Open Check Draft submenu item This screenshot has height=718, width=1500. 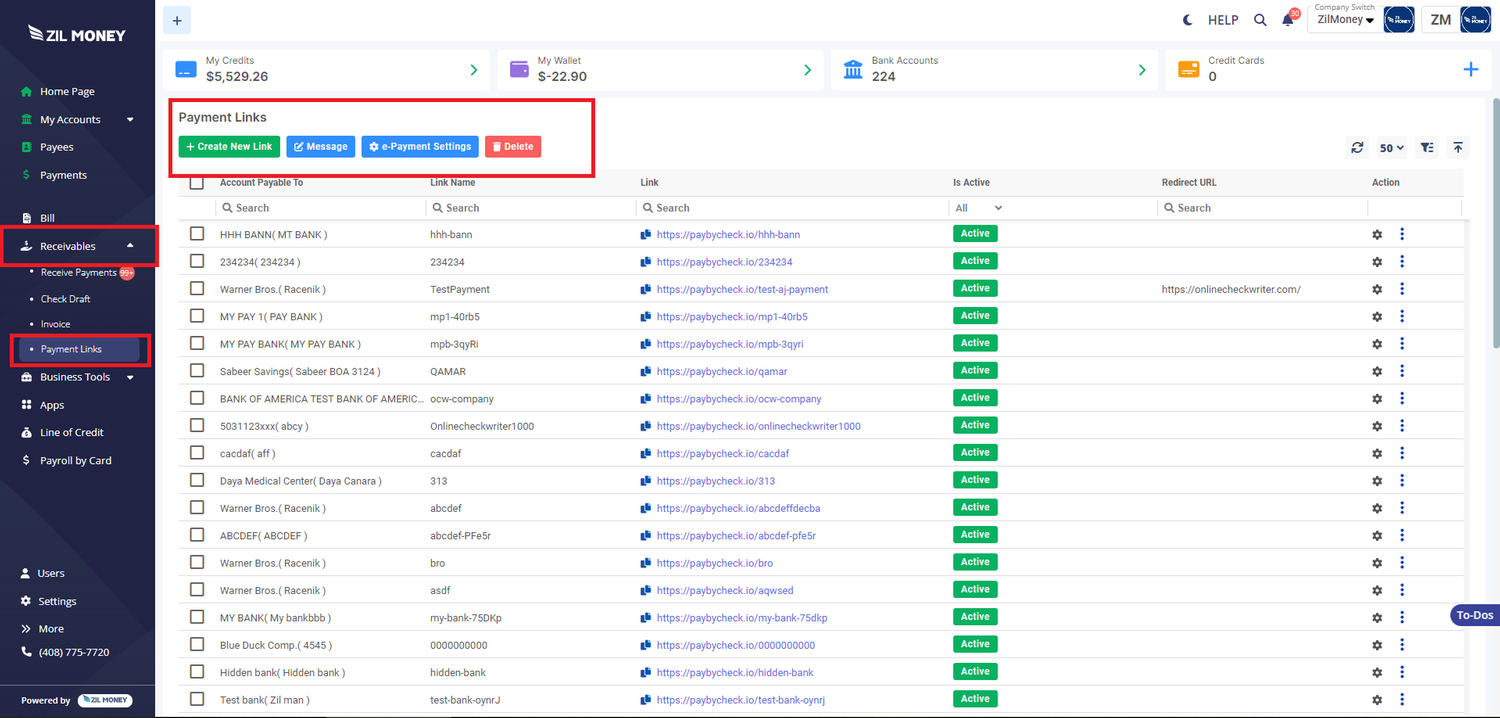pyautogui.click(x=66, y=299)
